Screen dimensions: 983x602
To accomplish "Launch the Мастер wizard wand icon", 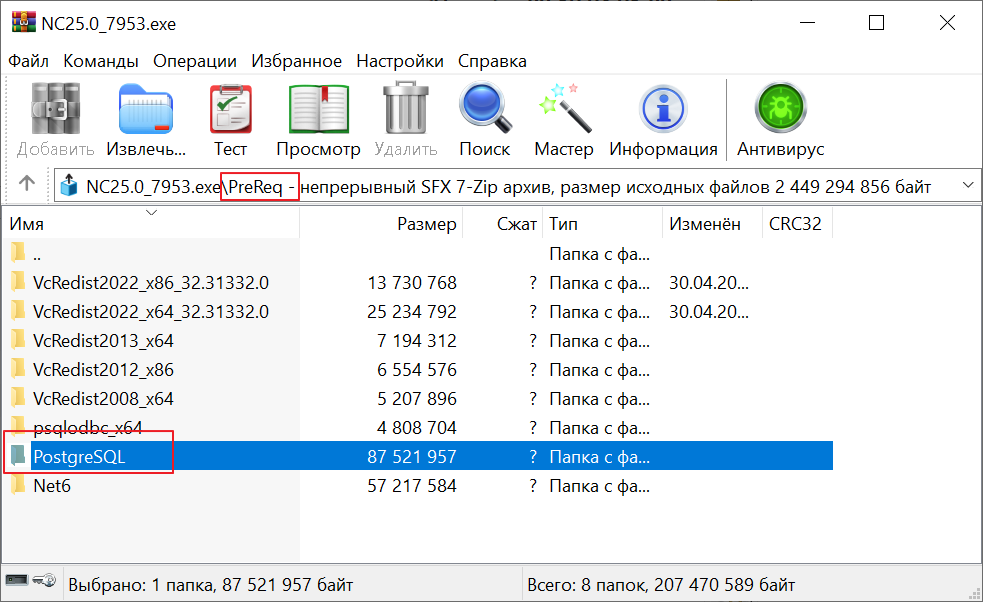I will 564,108.
